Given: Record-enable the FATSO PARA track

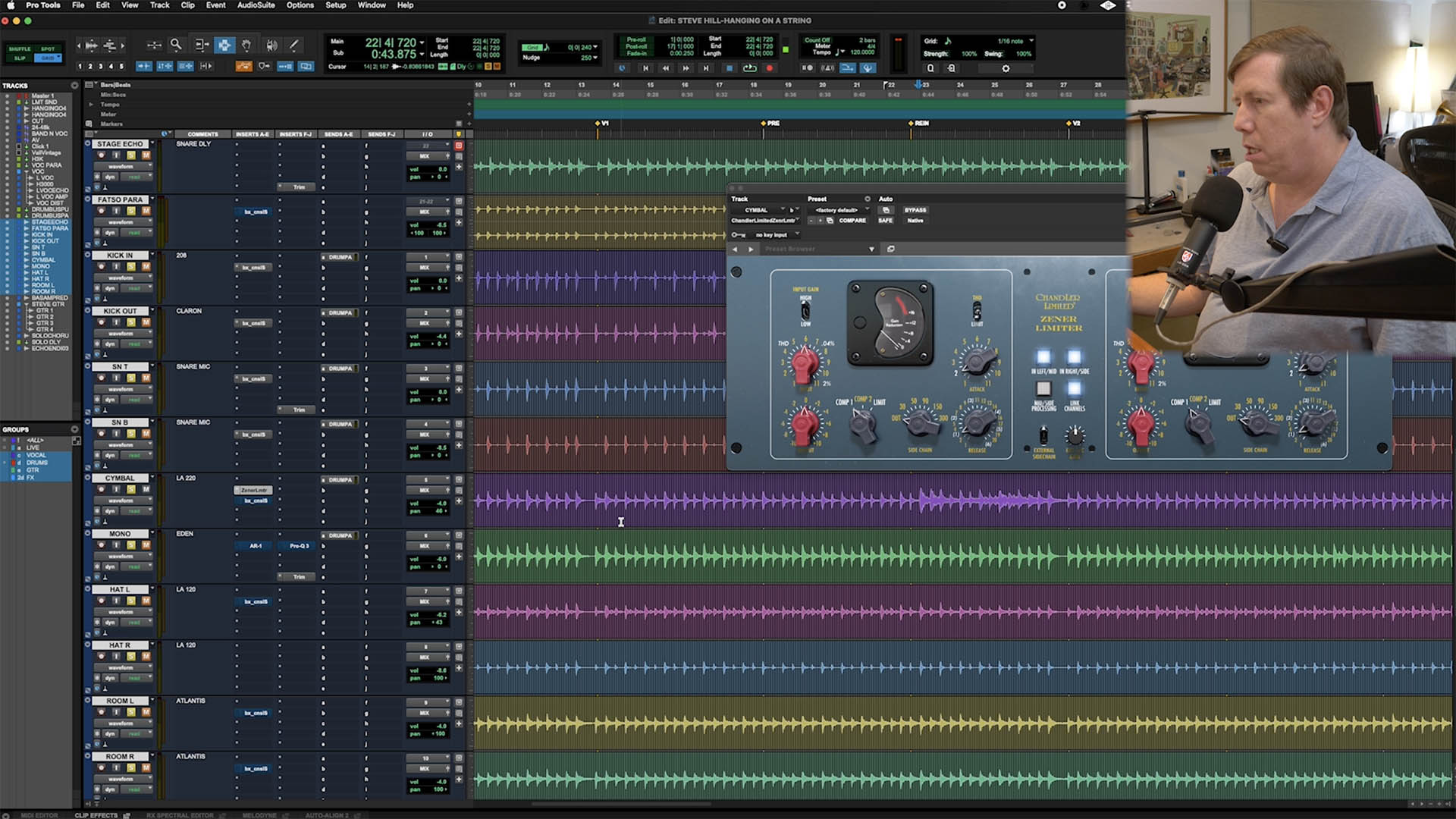Looking at the screenshot, I should pos(101,211).
